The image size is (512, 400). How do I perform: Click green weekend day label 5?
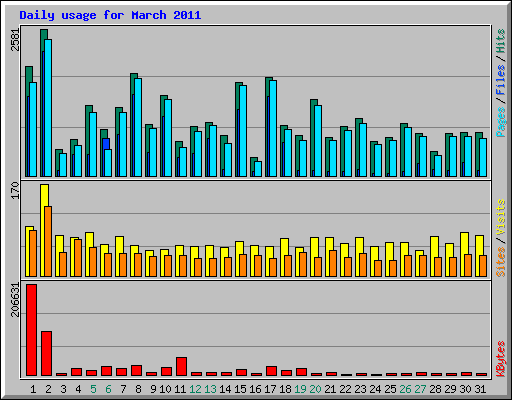[93, 389]
